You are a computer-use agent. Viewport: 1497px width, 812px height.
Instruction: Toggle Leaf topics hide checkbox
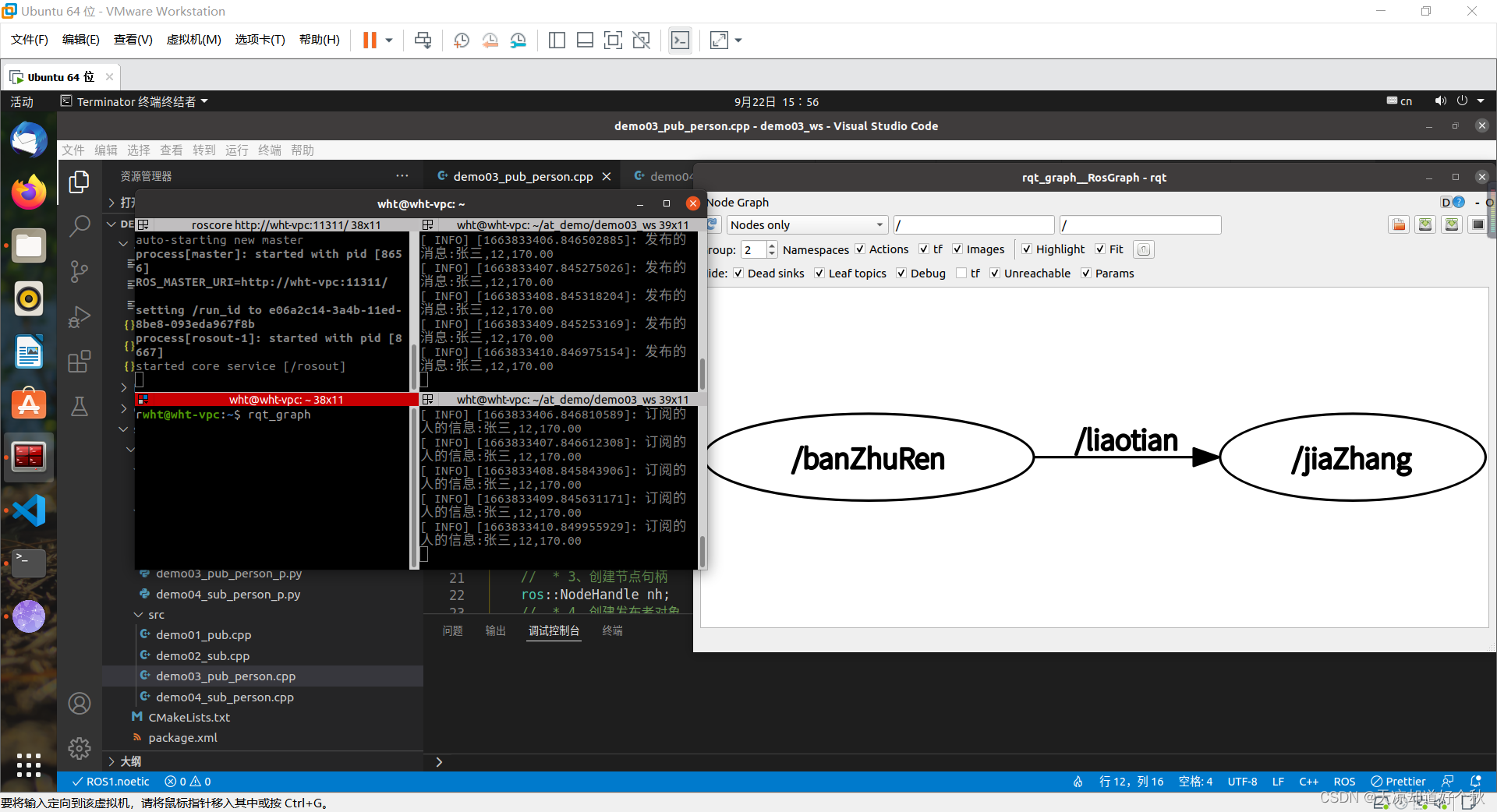(819, 273)
